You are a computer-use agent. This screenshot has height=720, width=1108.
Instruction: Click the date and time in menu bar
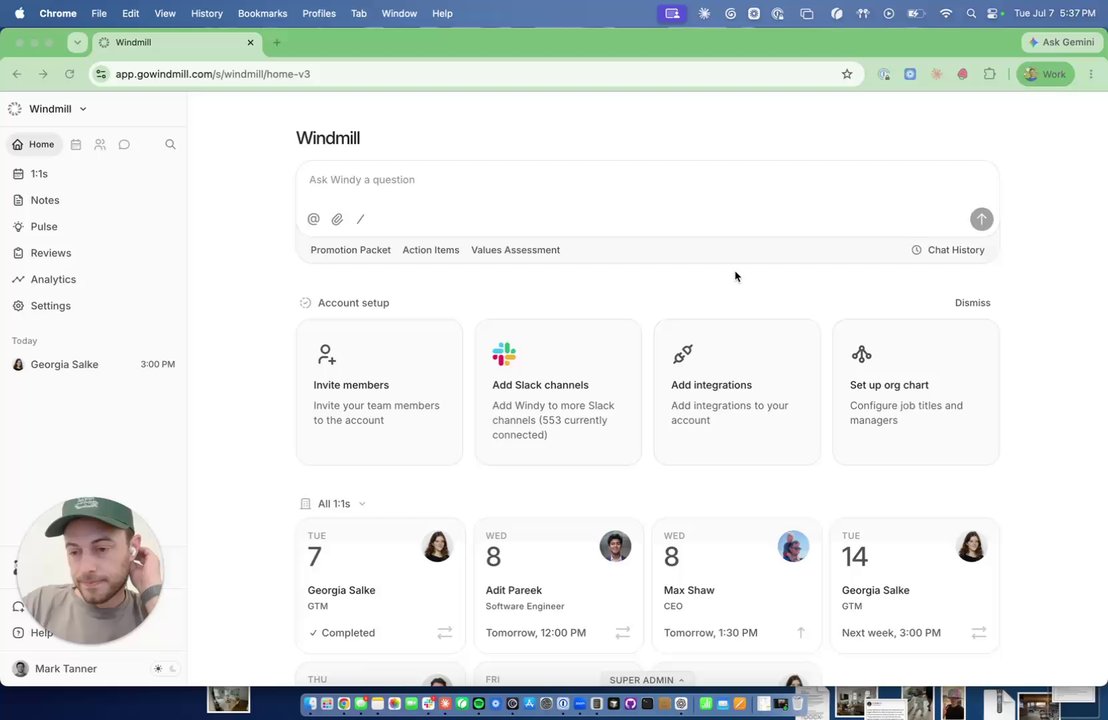[x=1054, y=13]
